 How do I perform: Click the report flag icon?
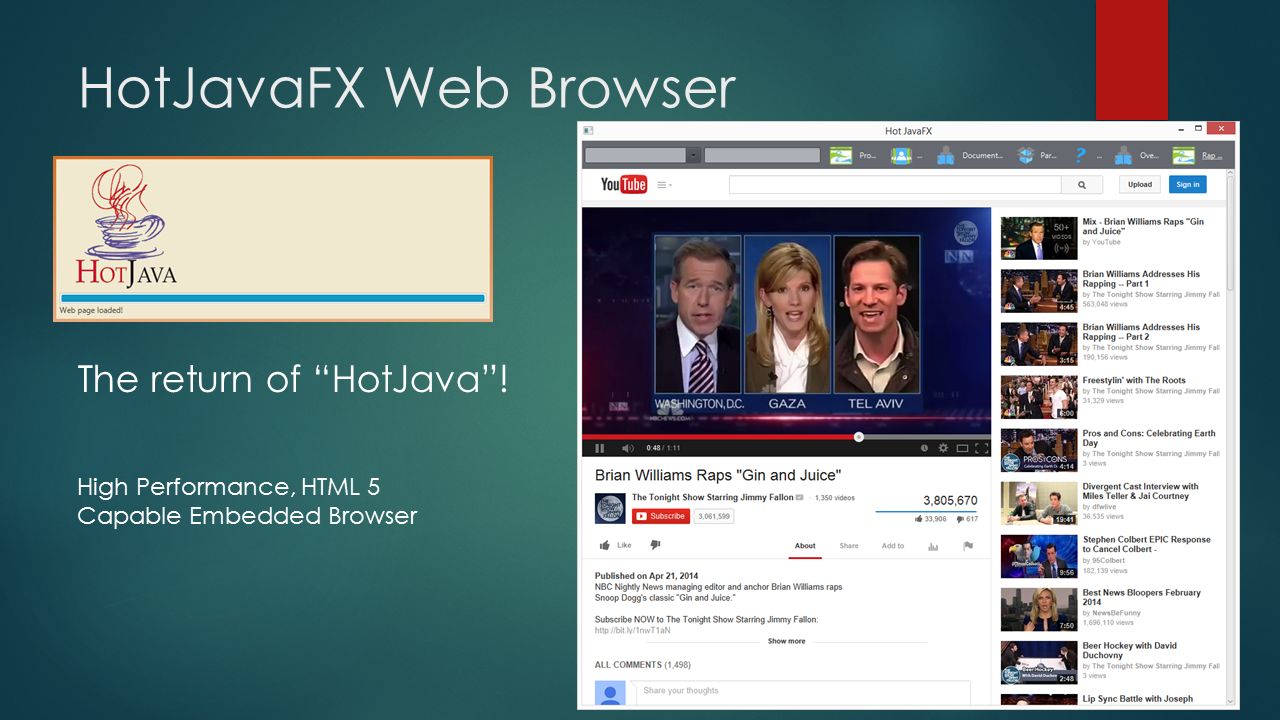coord(967,546)
